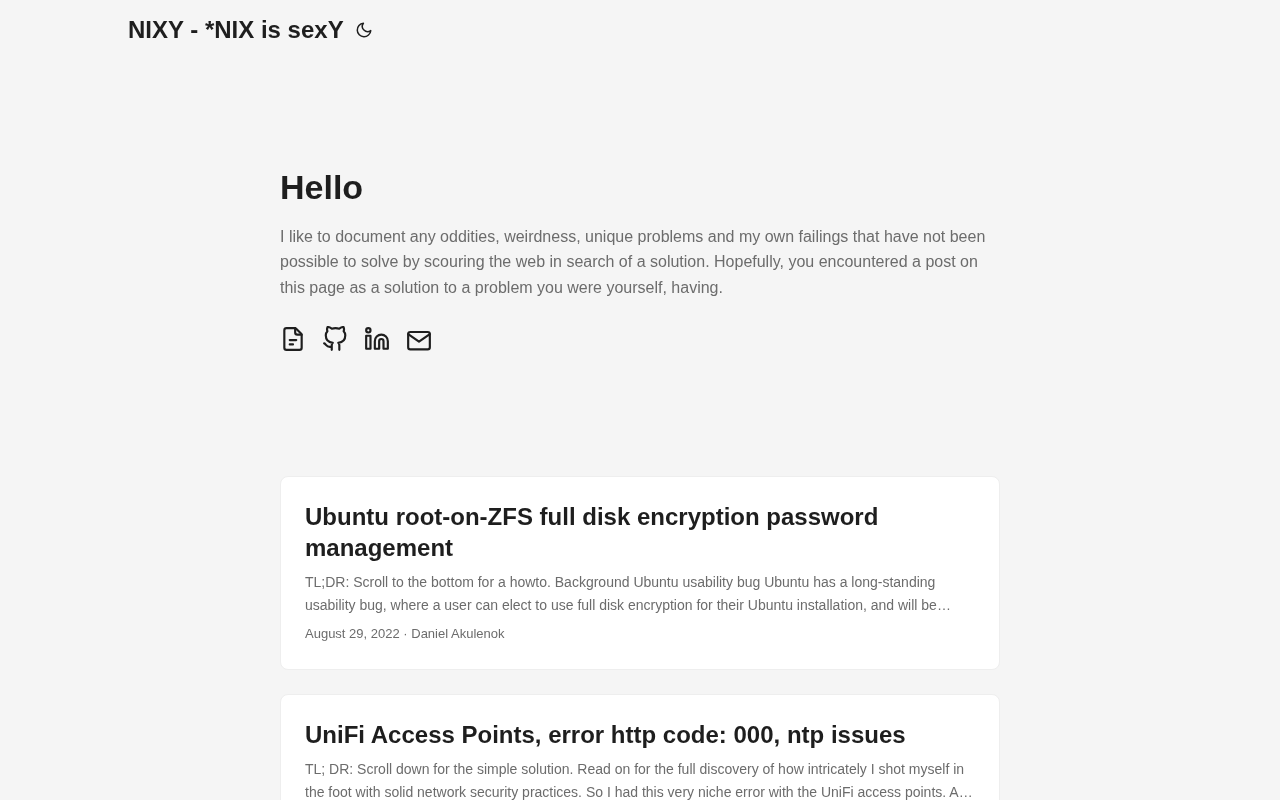Viewport: 1280px width, 800px height.
Task: Click the intro paragraph about documenting oddities
Action: coord(632,237)
